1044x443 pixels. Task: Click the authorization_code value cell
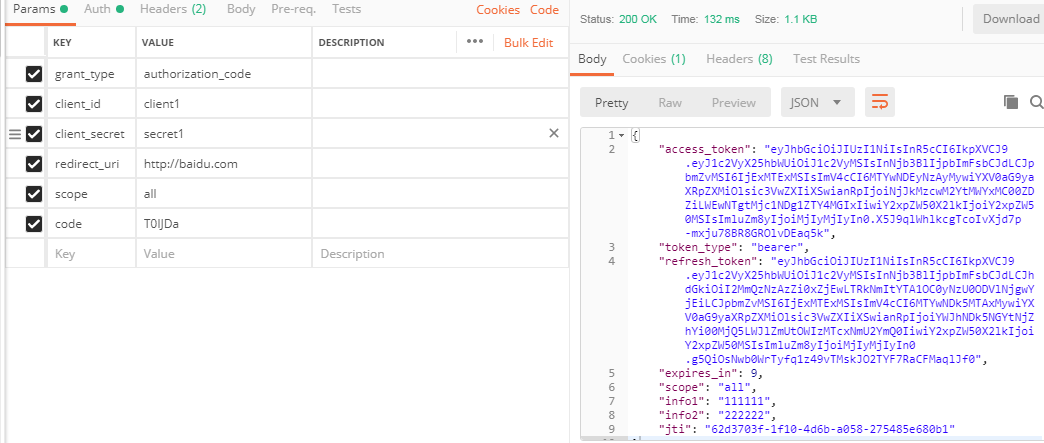224,74
